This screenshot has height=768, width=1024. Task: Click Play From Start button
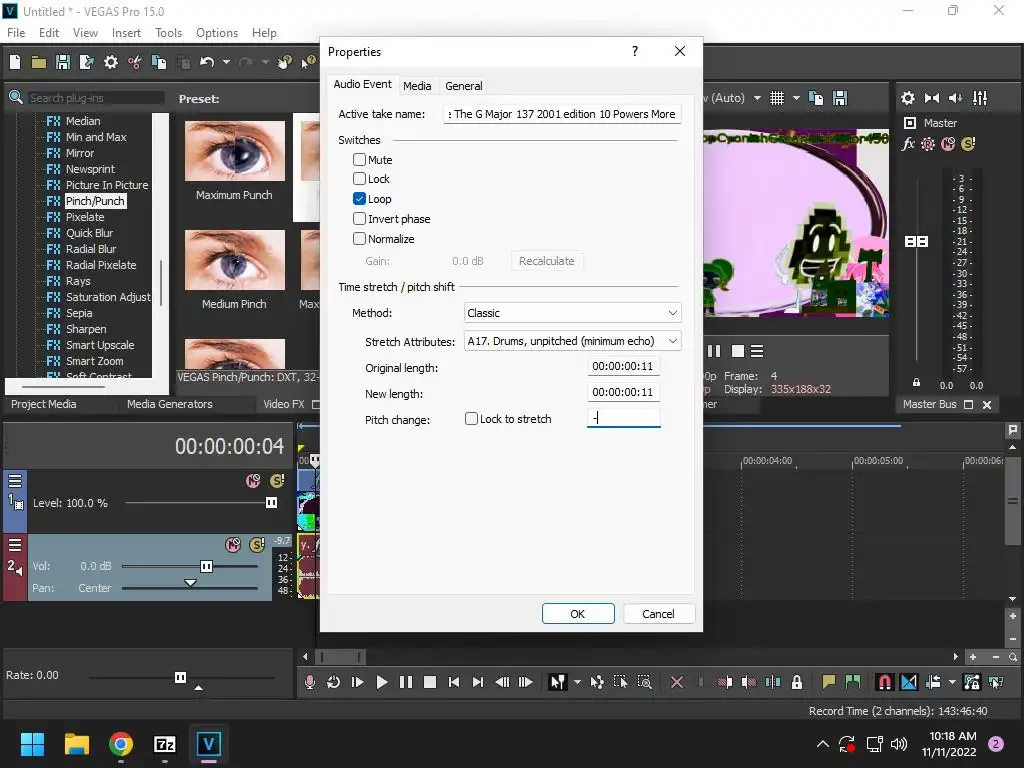[357, 682]
